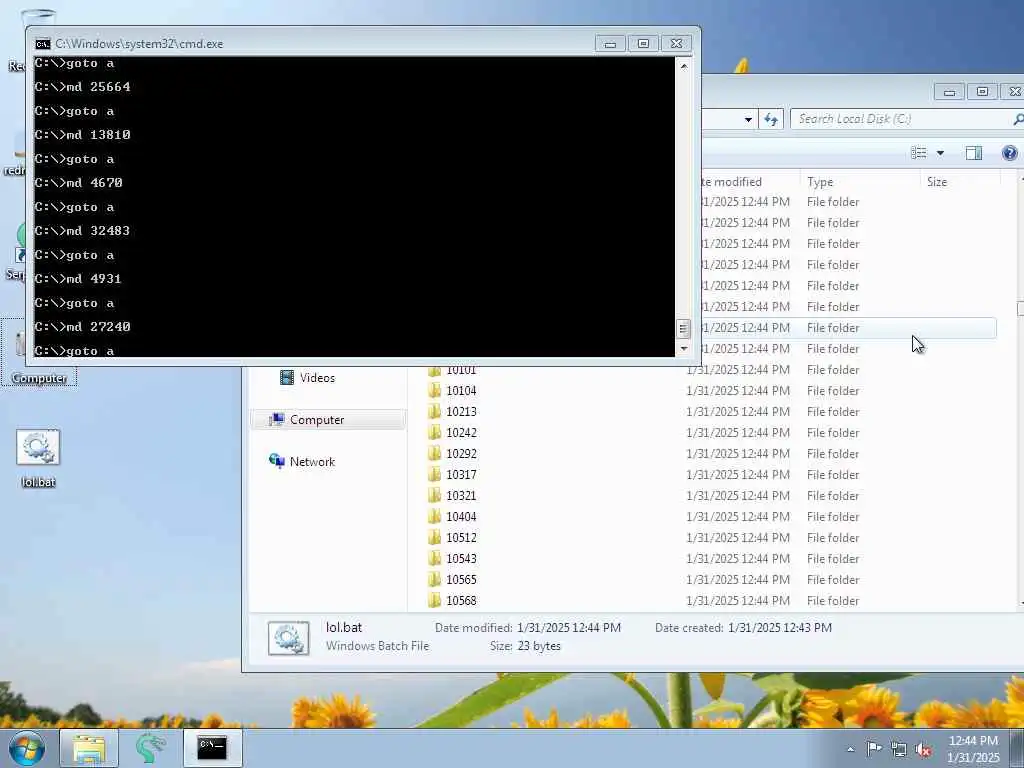Screen dimensions: 1024x768
Task: Click Videos library icon
Action: [287, 377]
